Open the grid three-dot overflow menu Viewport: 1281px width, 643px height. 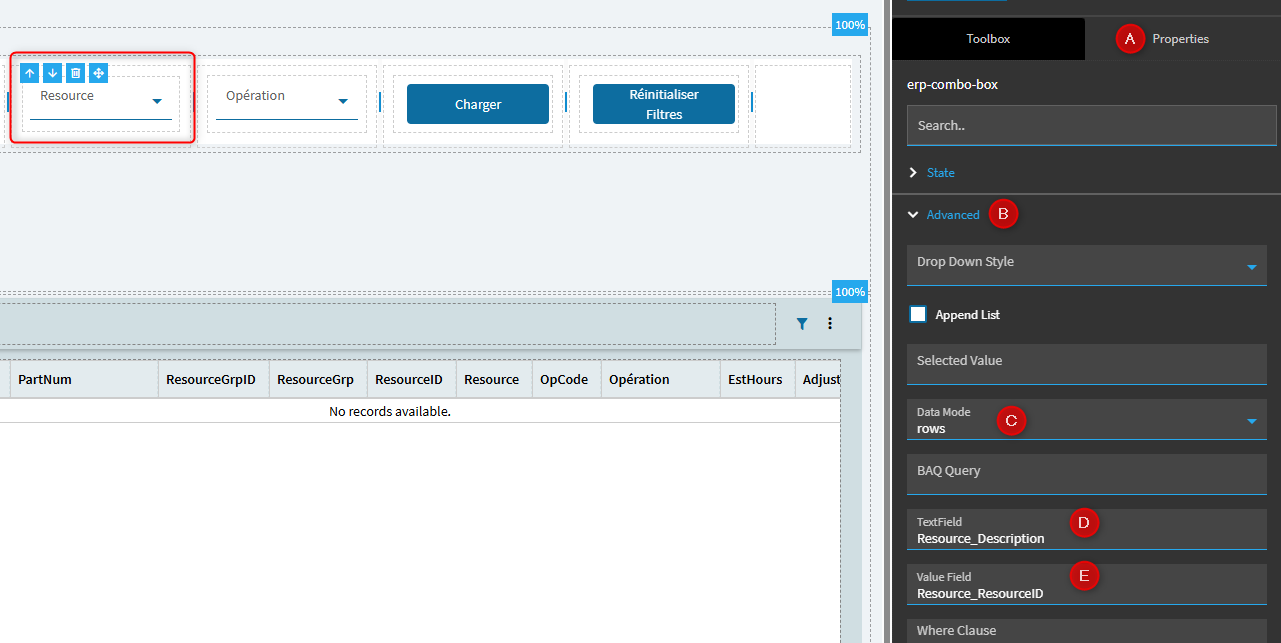click(x=830, y=324)
